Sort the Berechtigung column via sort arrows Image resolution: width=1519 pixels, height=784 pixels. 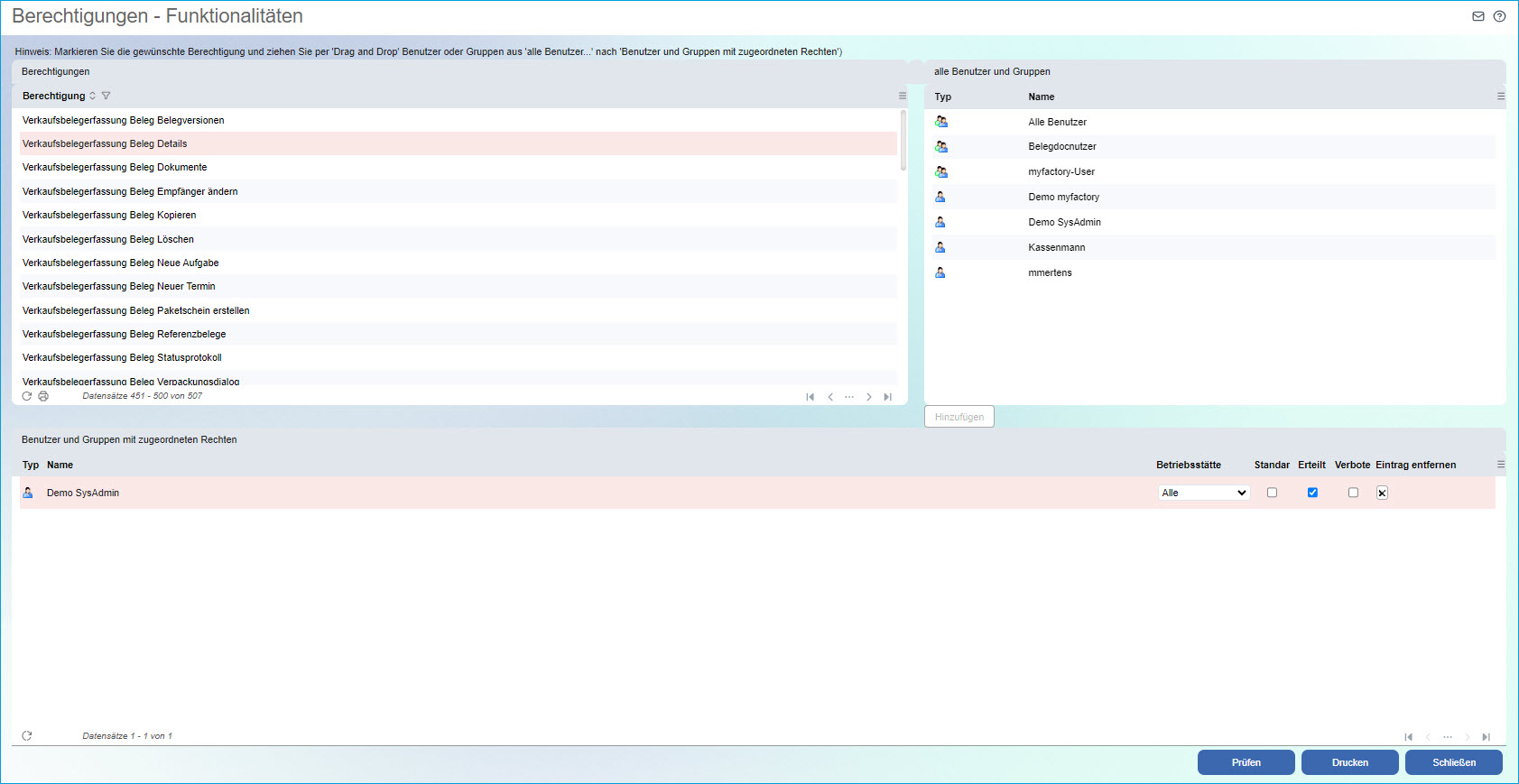click(92, 96)
